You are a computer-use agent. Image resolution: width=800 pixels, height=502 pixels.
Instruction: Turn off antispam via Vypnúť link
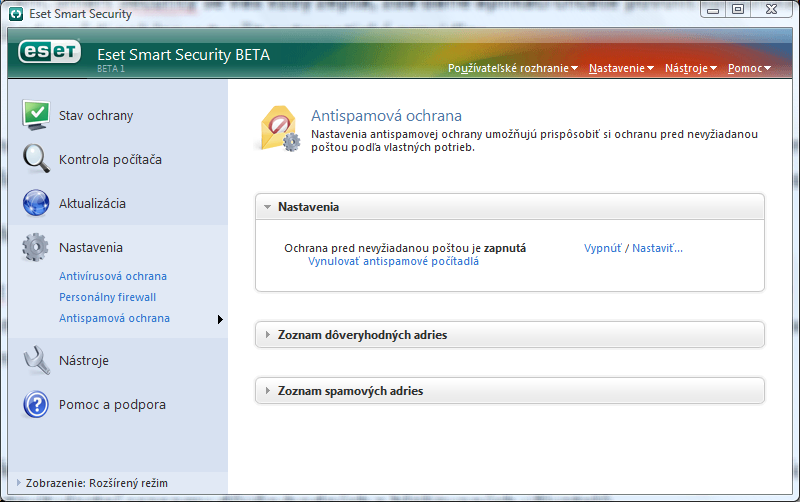[x=602, y=248]
